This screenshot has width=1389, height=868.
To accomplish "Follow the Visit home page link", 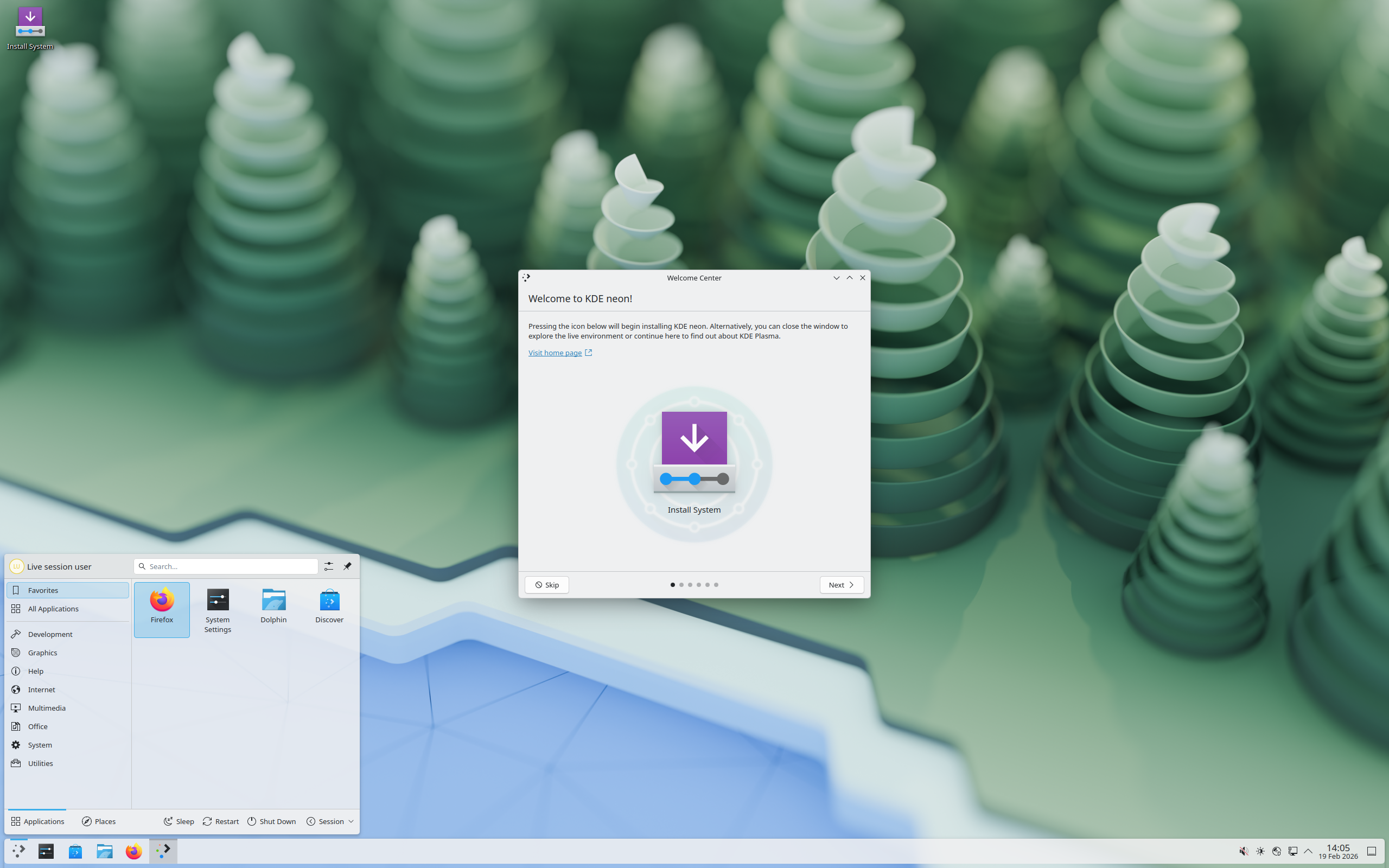I will [x=559, y=353].
